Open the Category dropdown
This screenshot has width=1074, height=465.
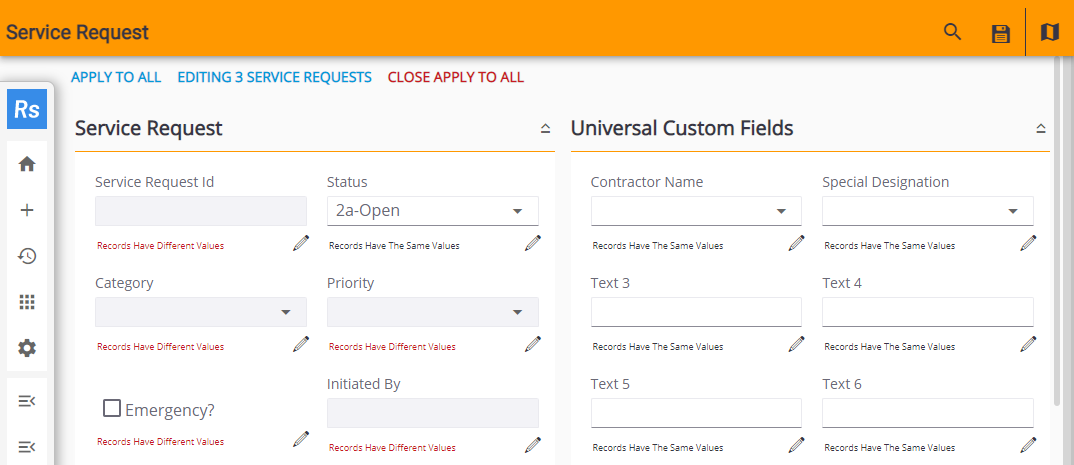(x=201, y=312)
